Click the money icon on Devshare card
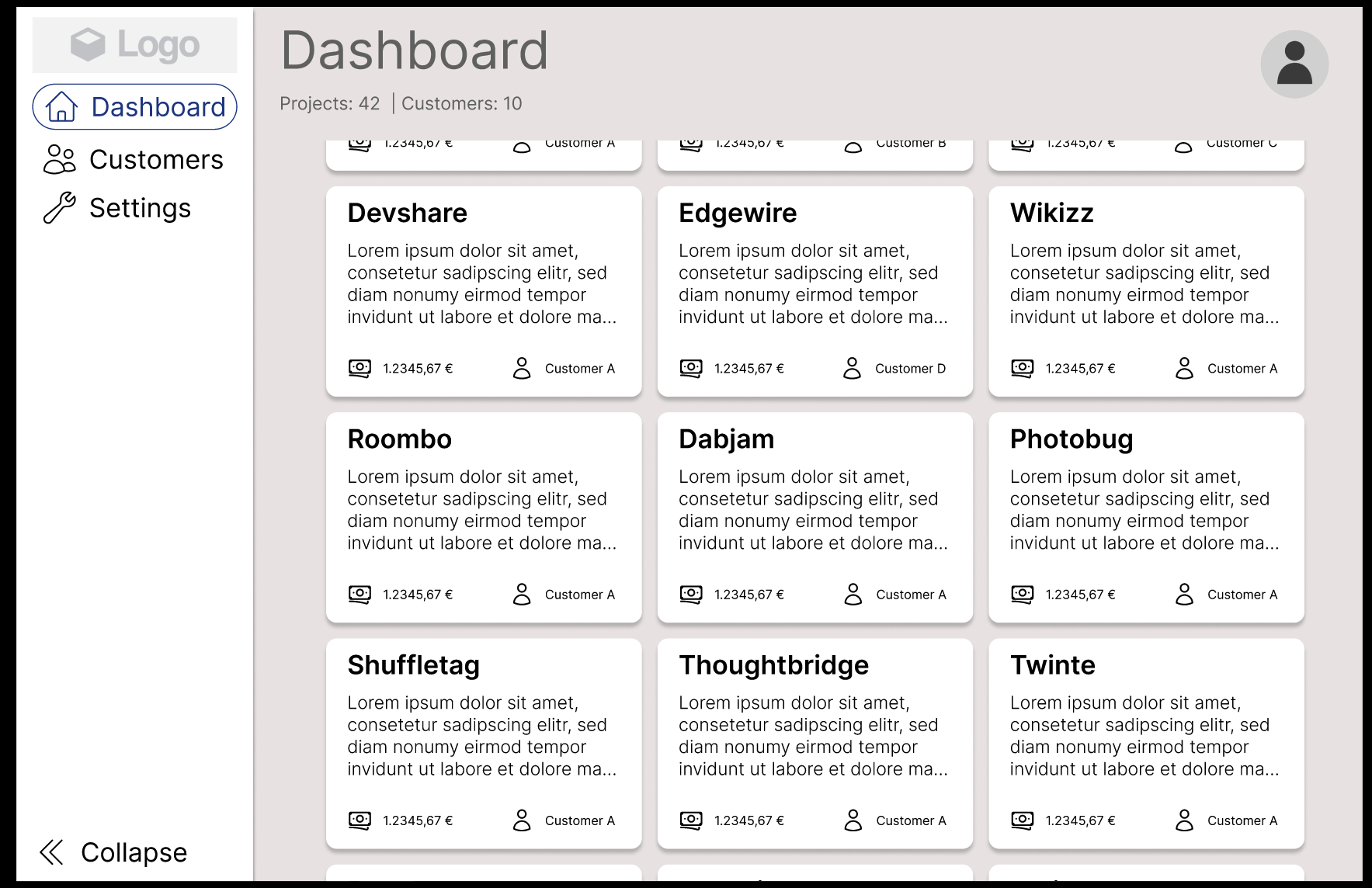The height and width of the screenshot is (888, 1372). click(x=359, y=368)
